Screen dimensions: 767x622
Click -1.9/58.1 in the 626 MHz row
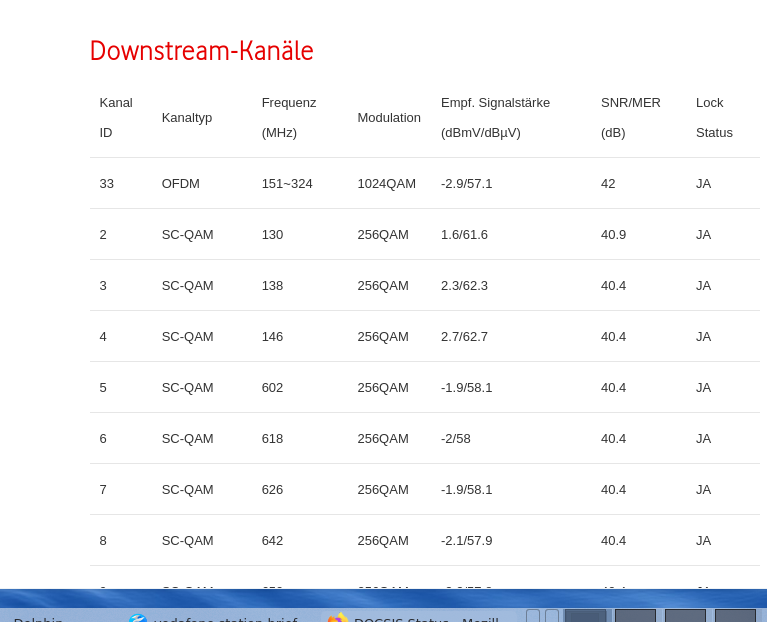[x=466, y=490]
